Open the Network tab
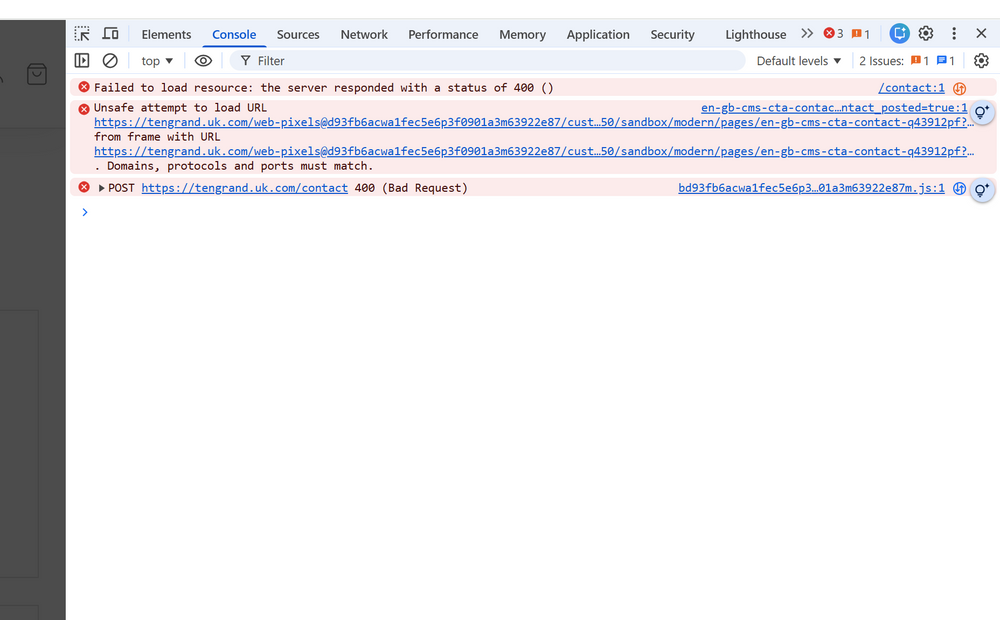 pyautogui.click(x=364, y=34)
